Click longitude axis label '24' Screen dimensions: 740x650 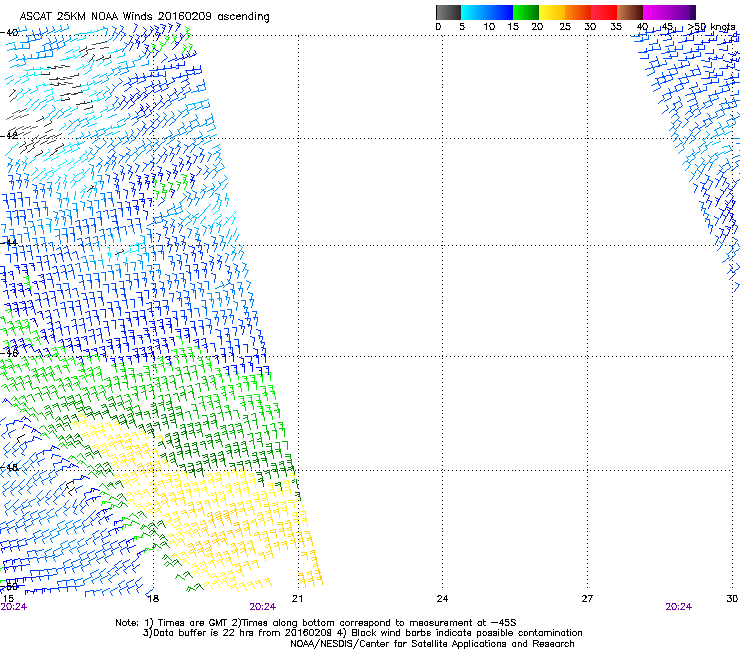442,599
